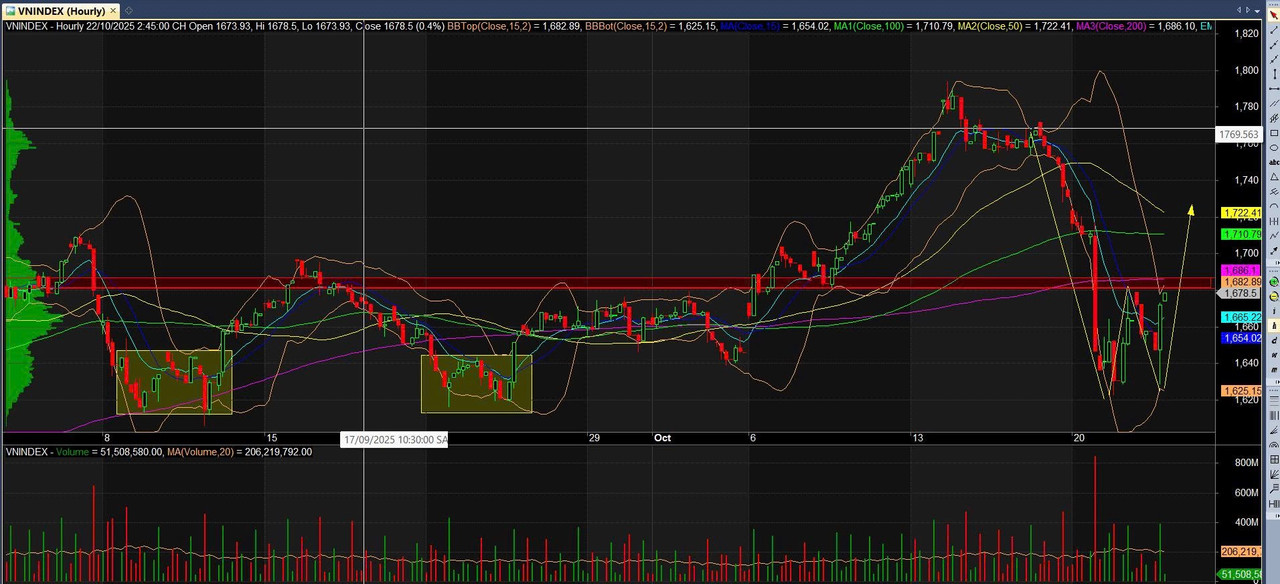
Task: Select the Fibonacci retracement lines tool
Action: [1273, 400]
